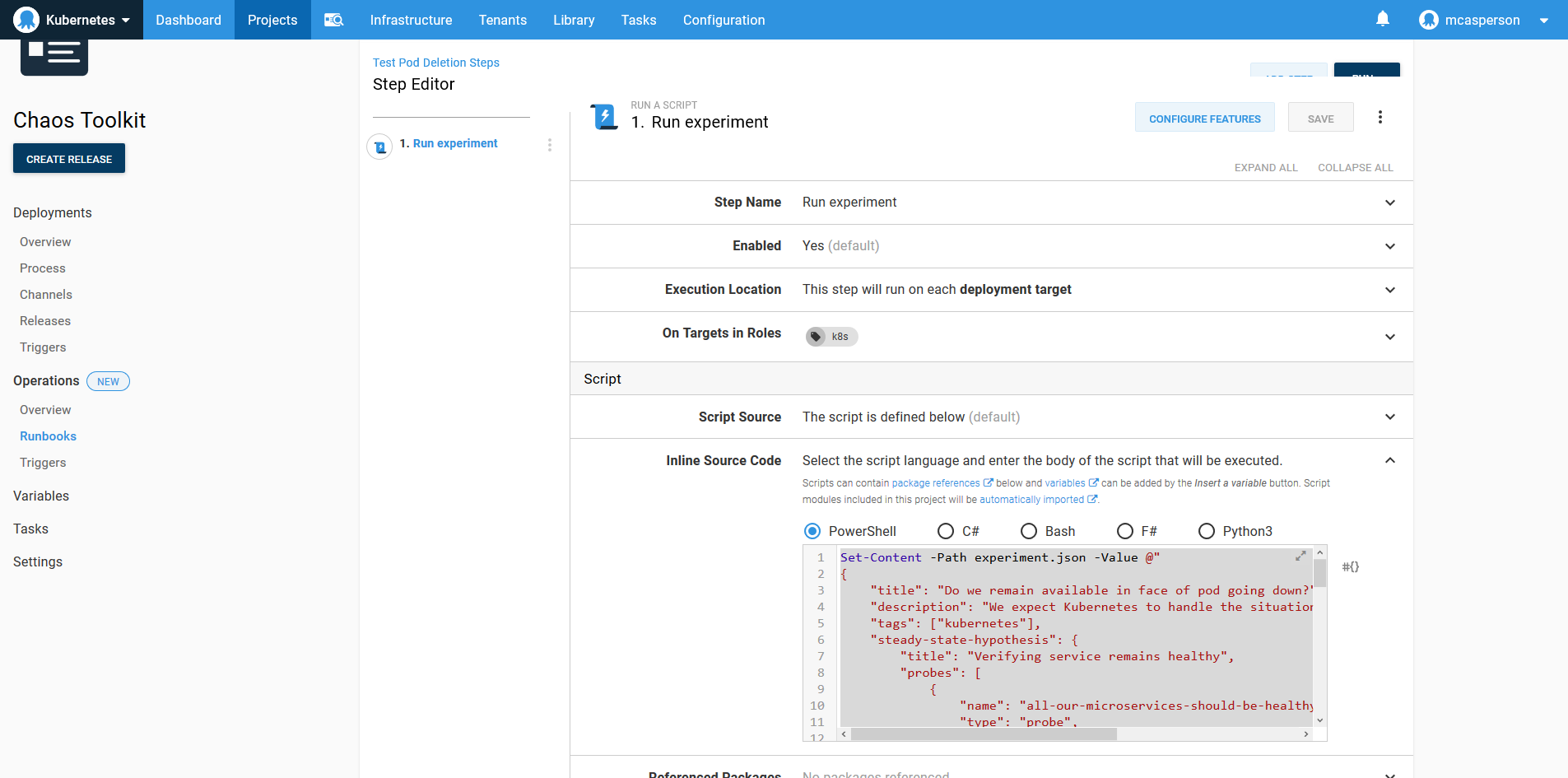1568x778 pixels.
Task: Click the Create Release button
Action: pos(69,159)
